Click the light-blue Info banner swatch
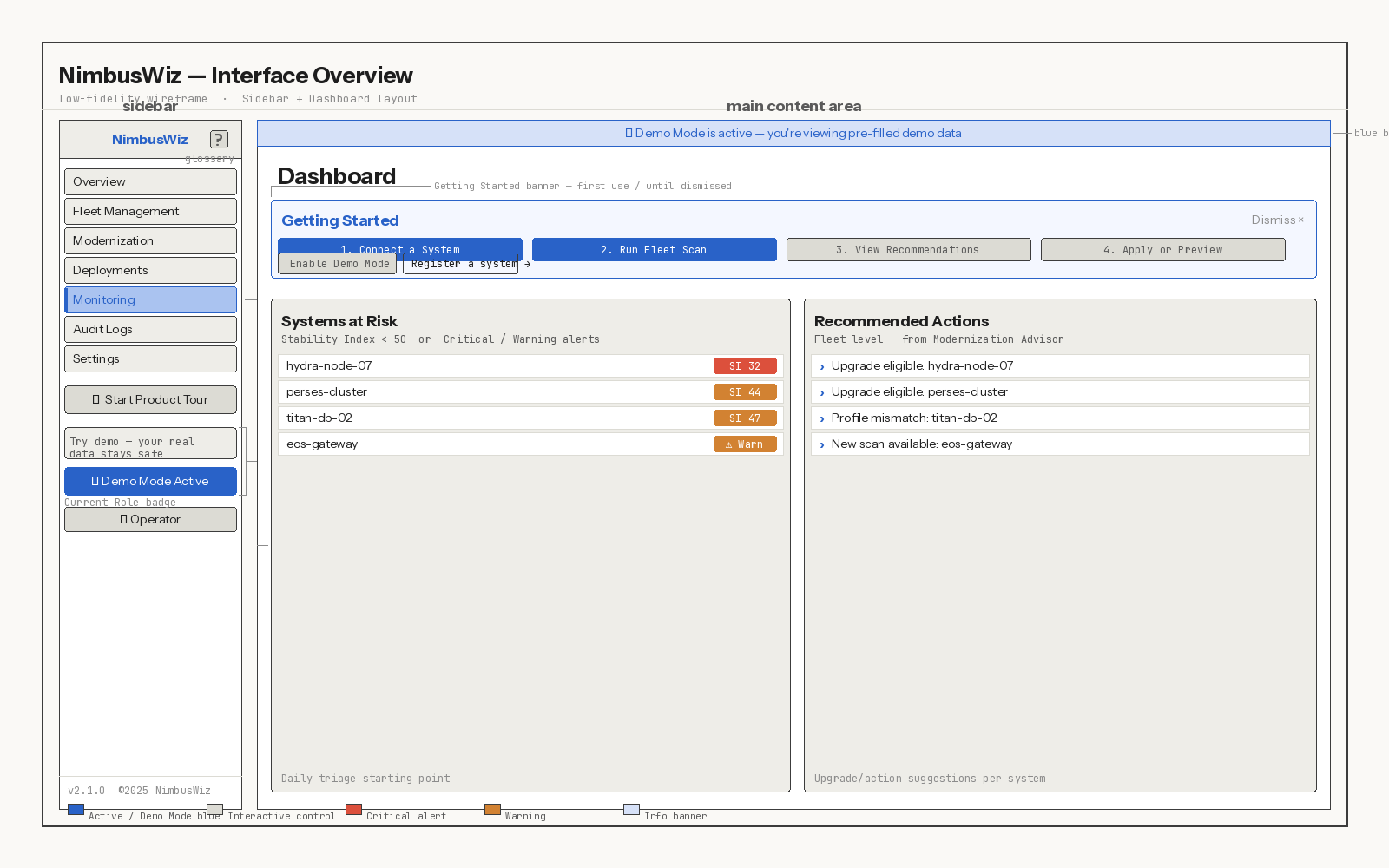1389x868 pixels. click(x=632, y=809)
